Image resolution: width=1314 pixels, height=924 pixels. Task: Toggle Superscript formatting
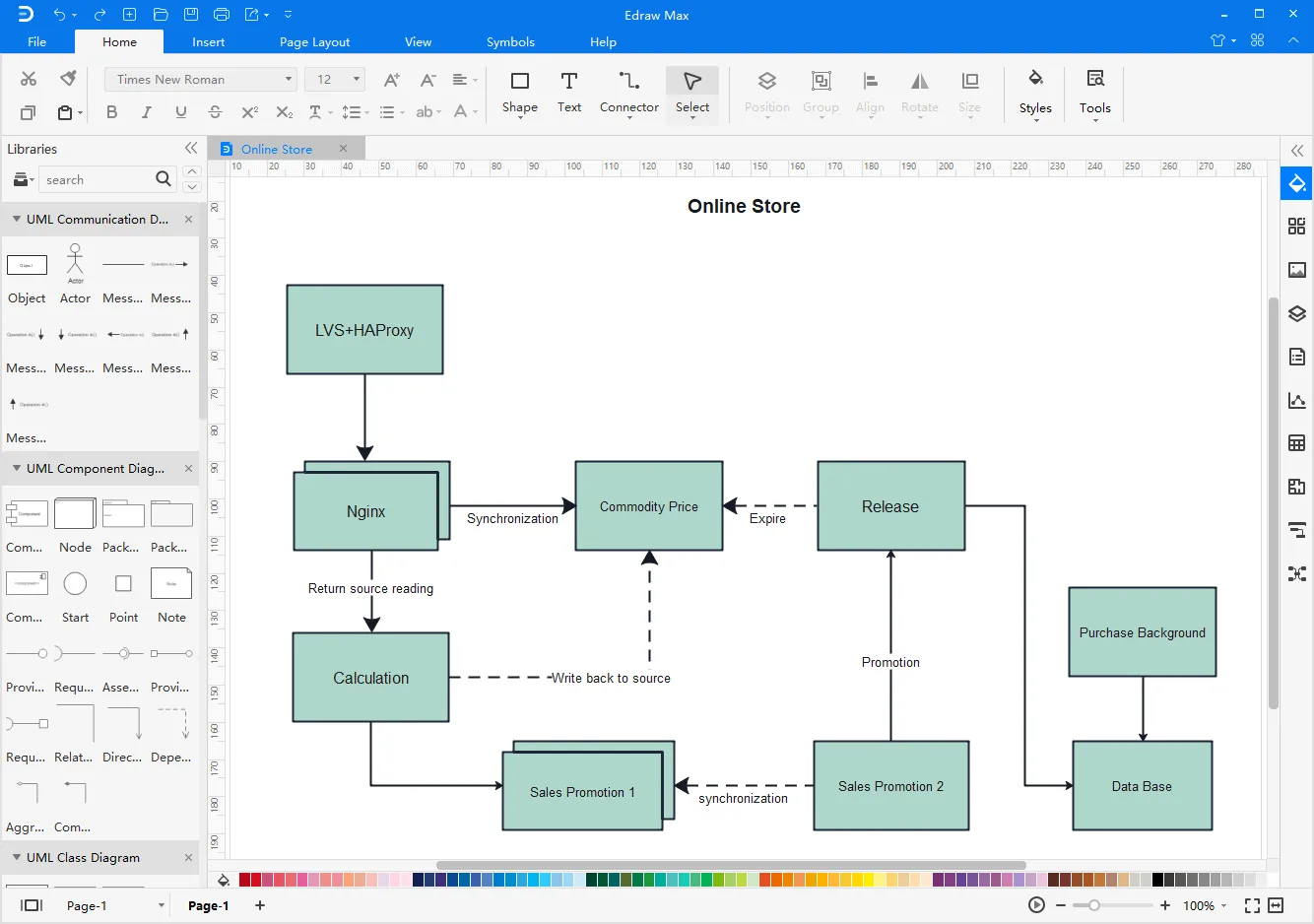[x=250, y=112]
